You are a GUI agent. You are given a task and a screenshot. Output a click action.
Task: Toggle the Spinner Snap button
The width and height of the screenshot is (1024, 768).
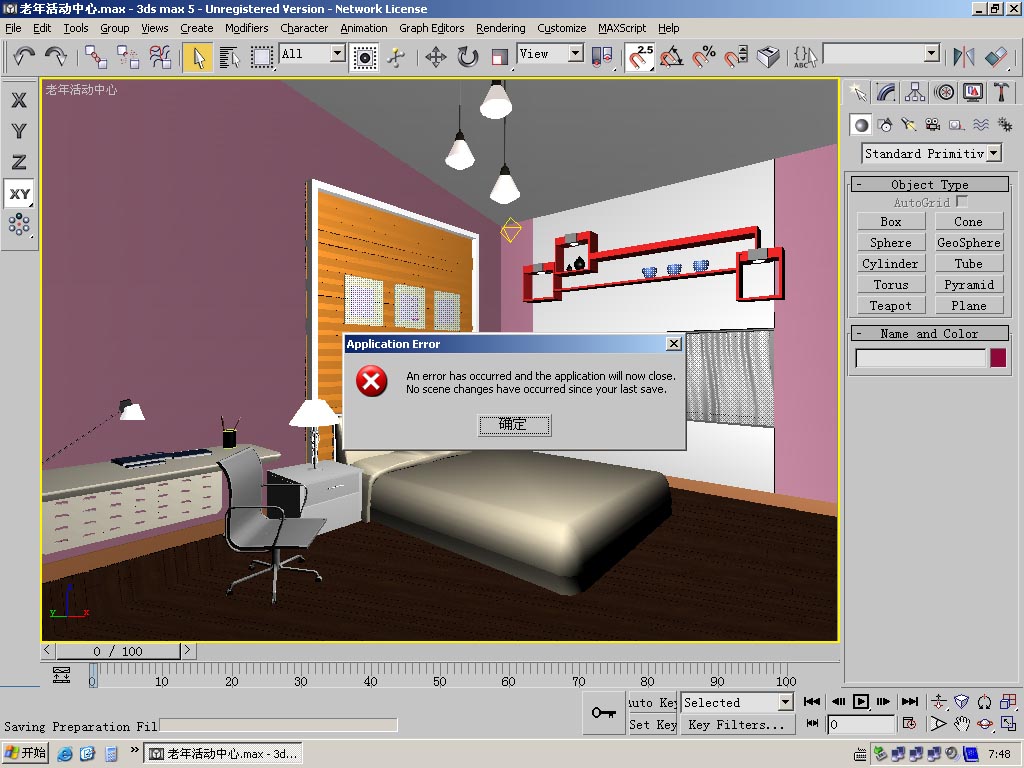[736, 57]
